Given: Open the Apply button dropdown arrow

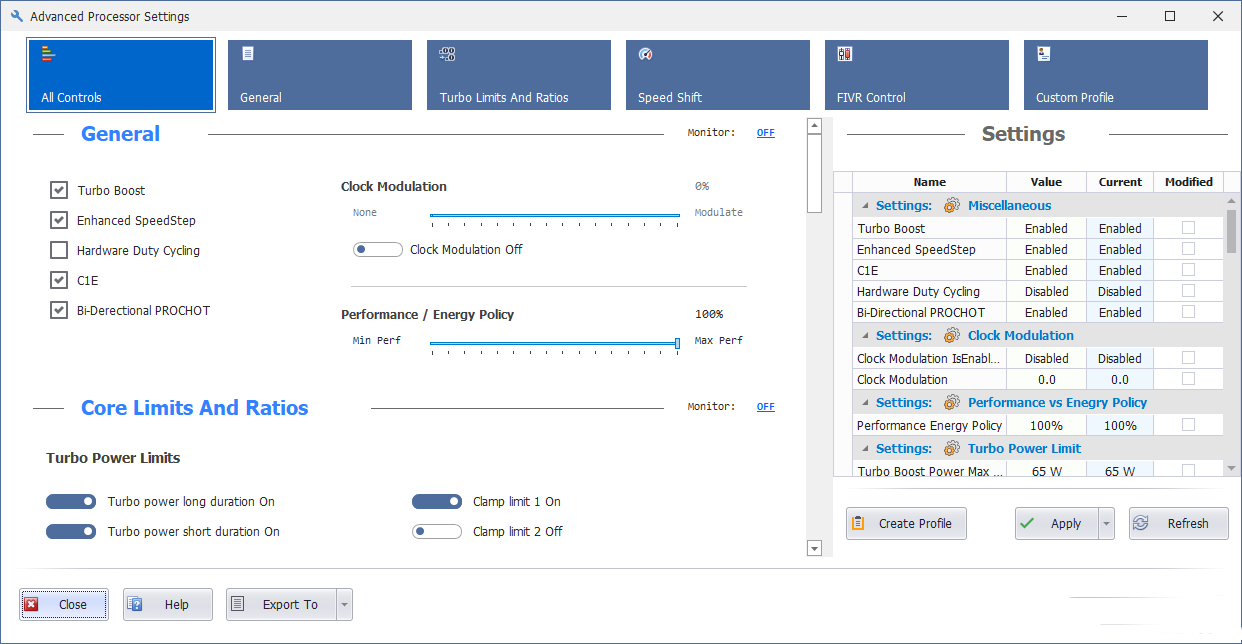Looking at the screenshot, I should tap(1105, 522).
